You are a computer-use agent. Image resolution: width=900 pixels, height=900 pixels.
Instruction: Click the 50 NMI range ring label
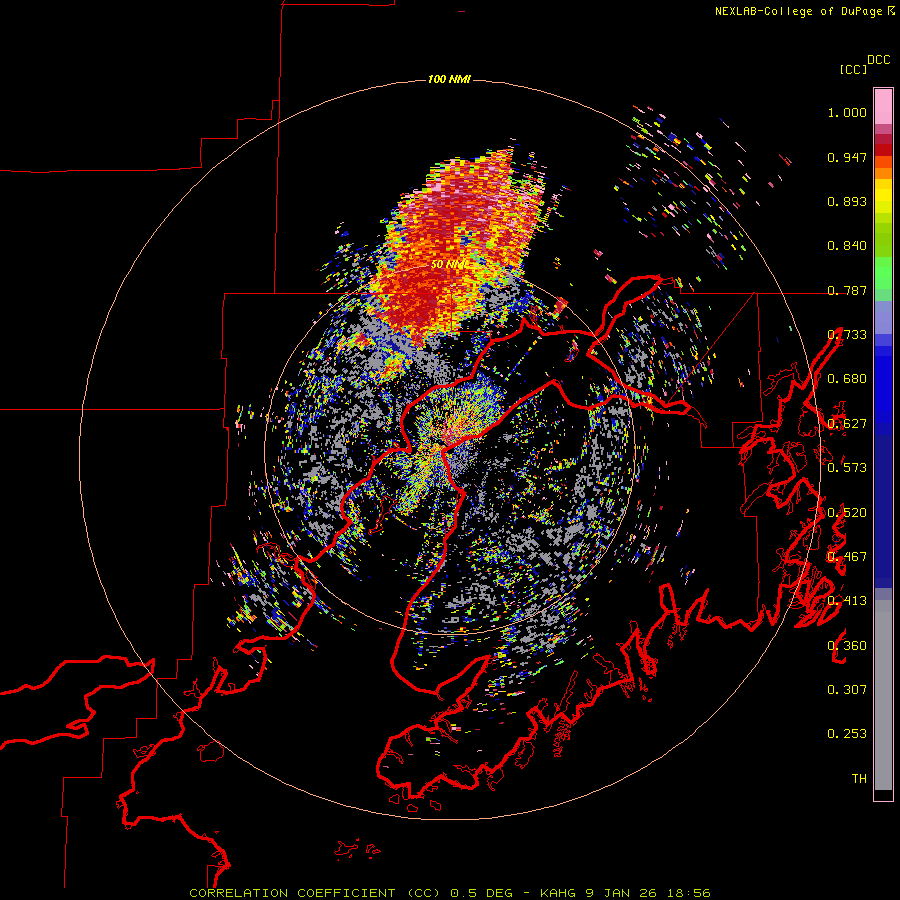(x=451, y=265)
